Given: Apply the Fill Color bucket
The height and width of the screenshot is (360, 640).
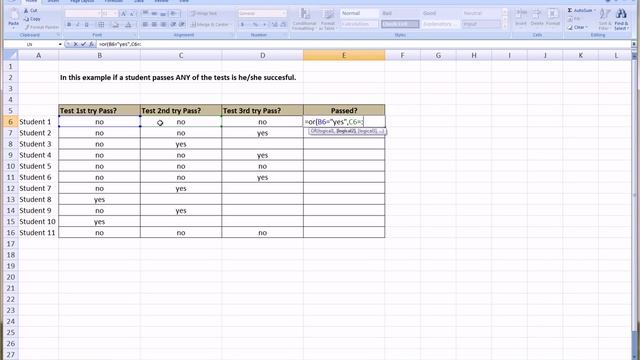Looking at the screenshot, I should pyautogui.click(x=116, y=25).
